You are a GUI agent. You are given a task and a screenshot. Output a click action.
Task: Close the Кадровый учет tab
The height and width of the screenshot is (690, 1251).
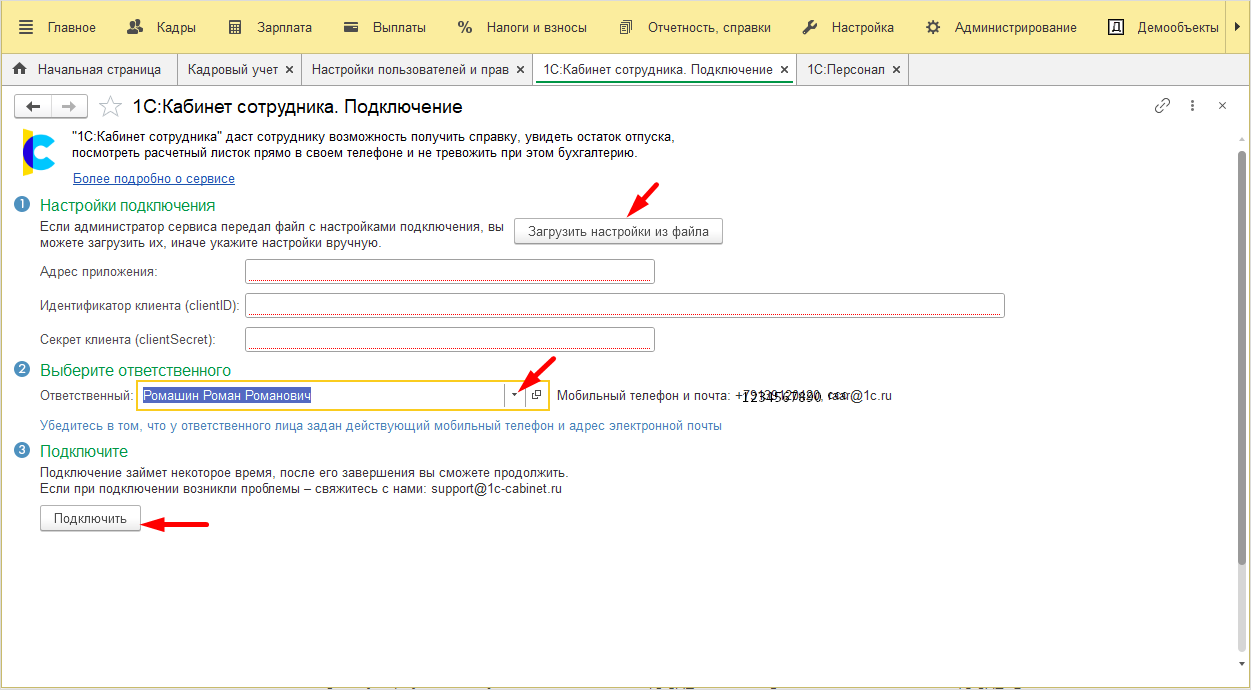tap(289, 70)
